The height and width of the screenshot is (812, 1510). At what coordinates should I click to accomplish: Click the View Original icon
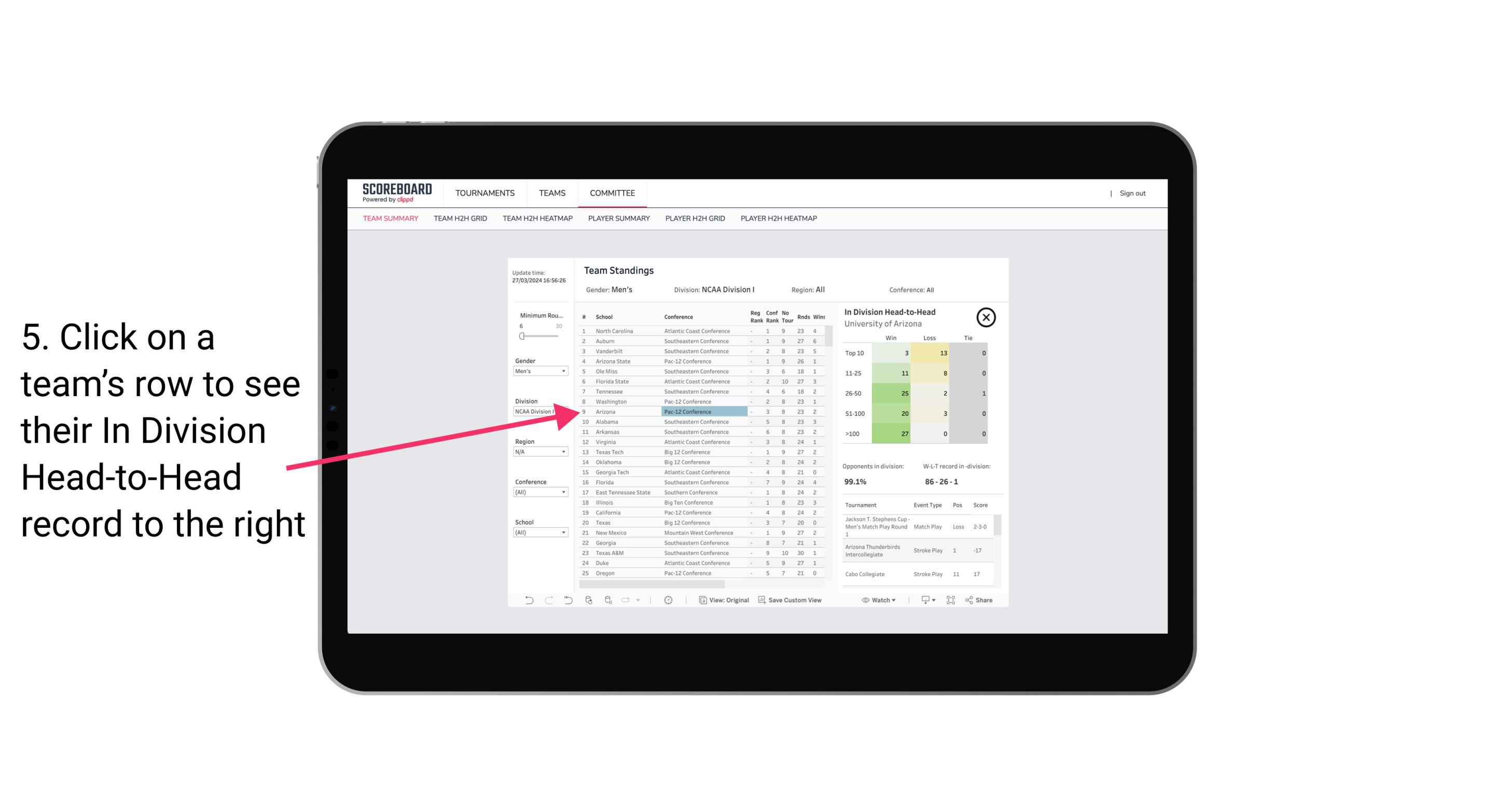pos(700,600)
